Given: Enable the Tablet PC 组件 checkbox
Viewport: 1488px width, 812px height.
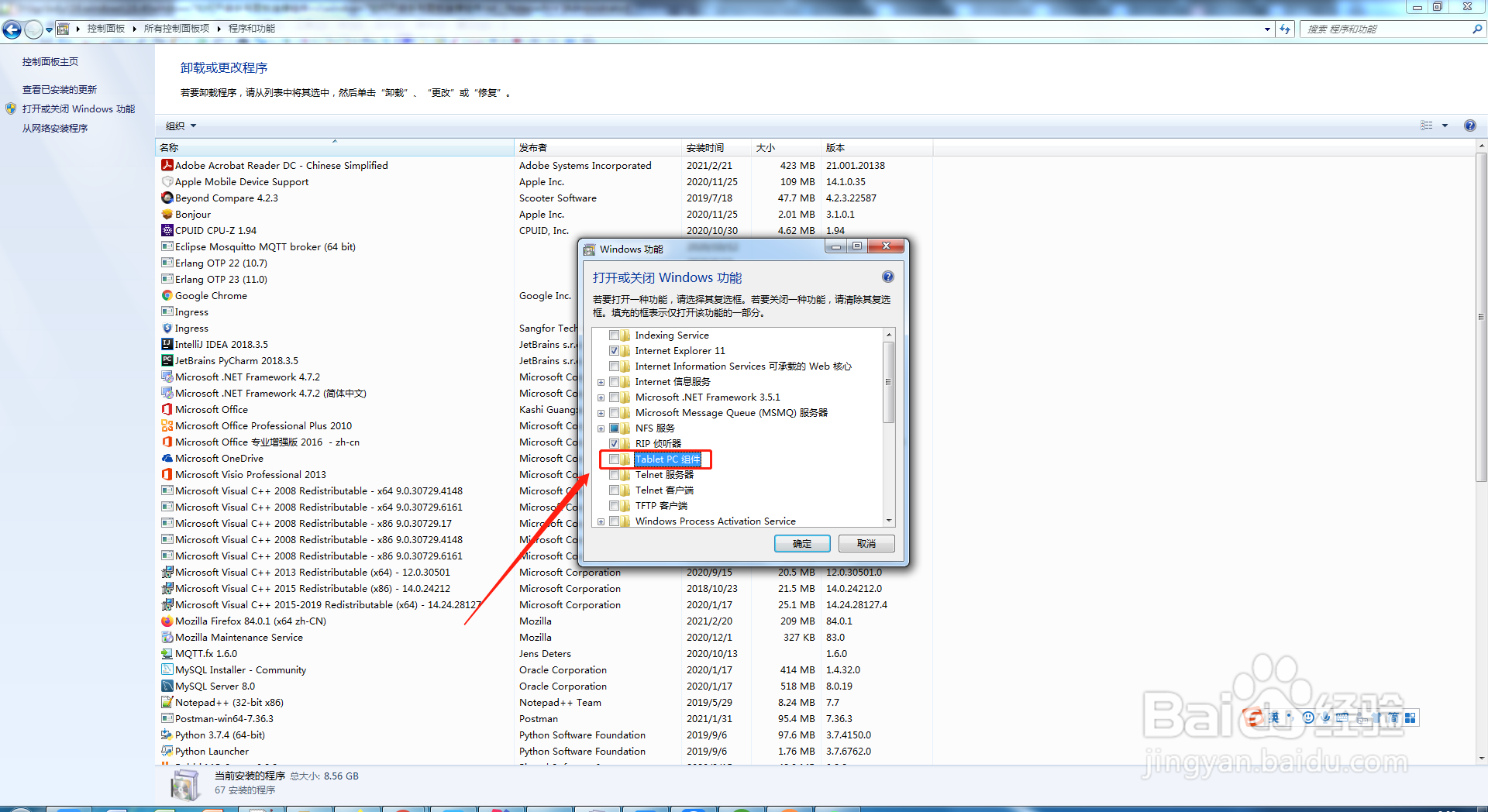Looking at the screenshot, I should click(x=614, y=459).
